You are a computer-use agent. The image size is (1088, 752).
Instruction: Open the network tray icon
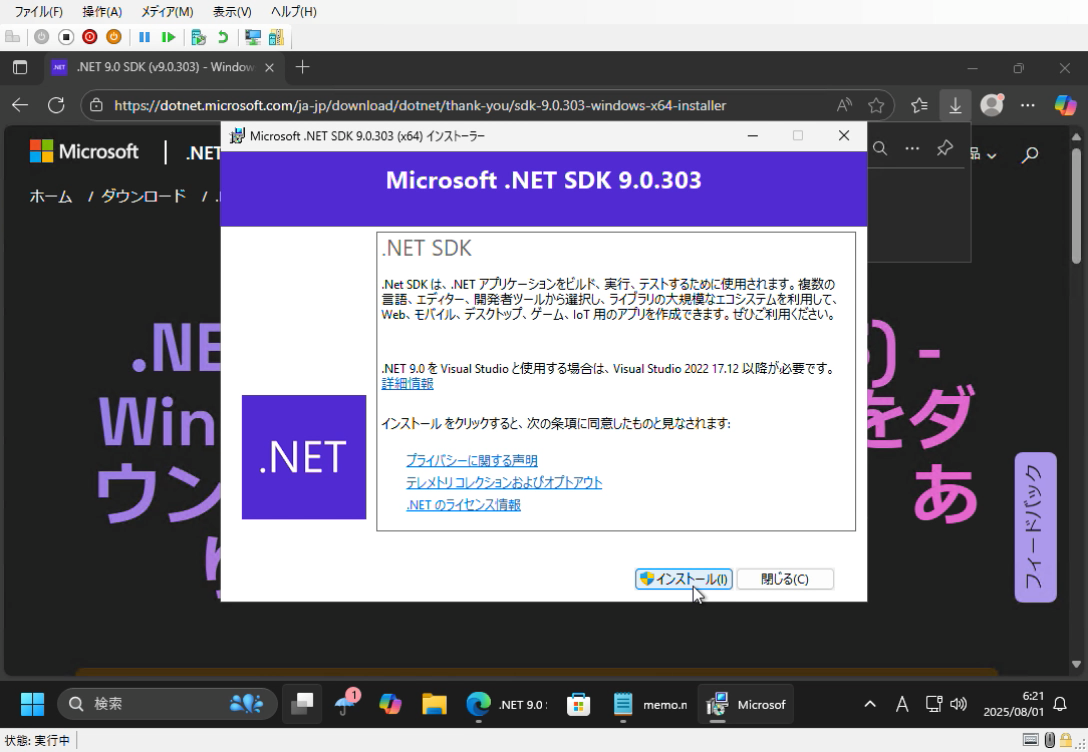pyautogui.click(x=934, y=704)
